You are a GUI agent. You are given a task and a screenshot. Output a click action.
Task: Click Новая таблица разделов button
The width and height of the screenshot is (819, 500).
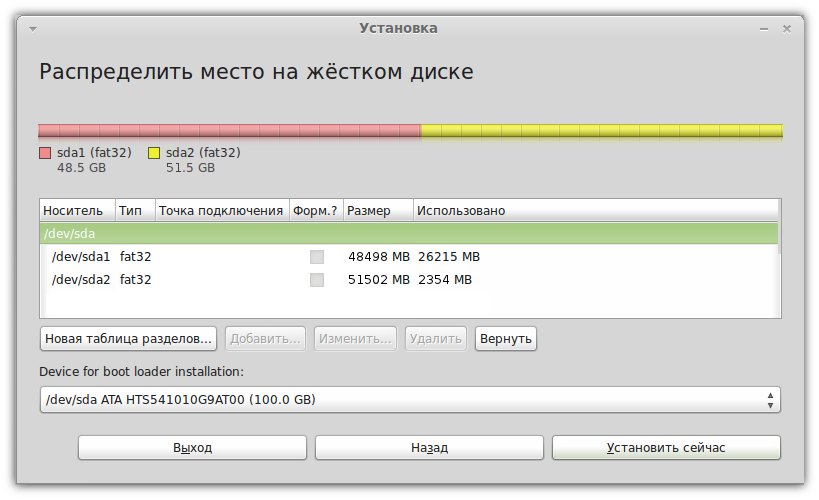[x=128, y=339]
